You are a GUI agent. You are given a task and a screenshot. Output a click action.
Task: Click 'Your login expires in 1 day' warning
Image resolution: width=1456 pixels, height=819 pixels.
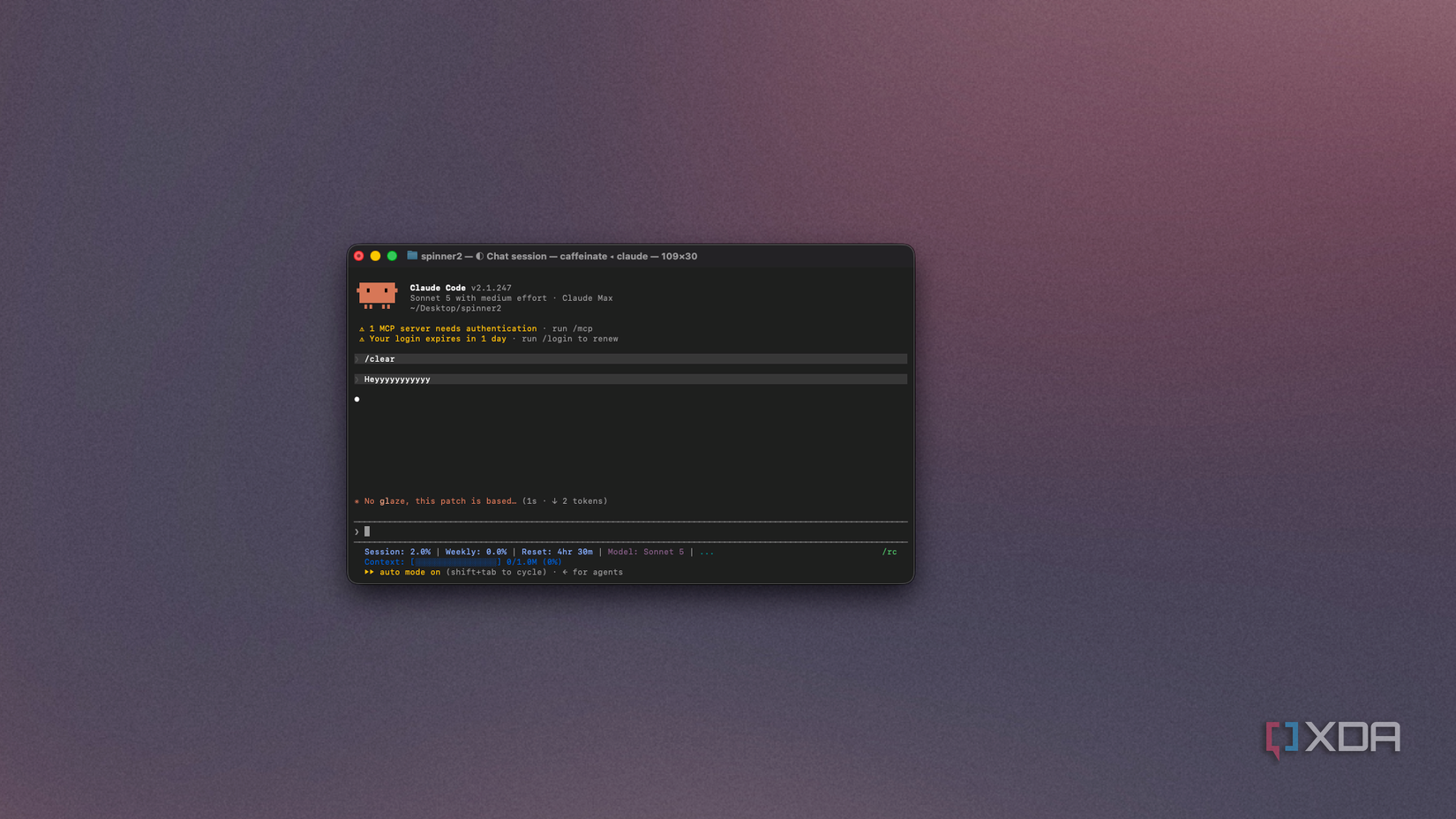click(x=438, y=339)
